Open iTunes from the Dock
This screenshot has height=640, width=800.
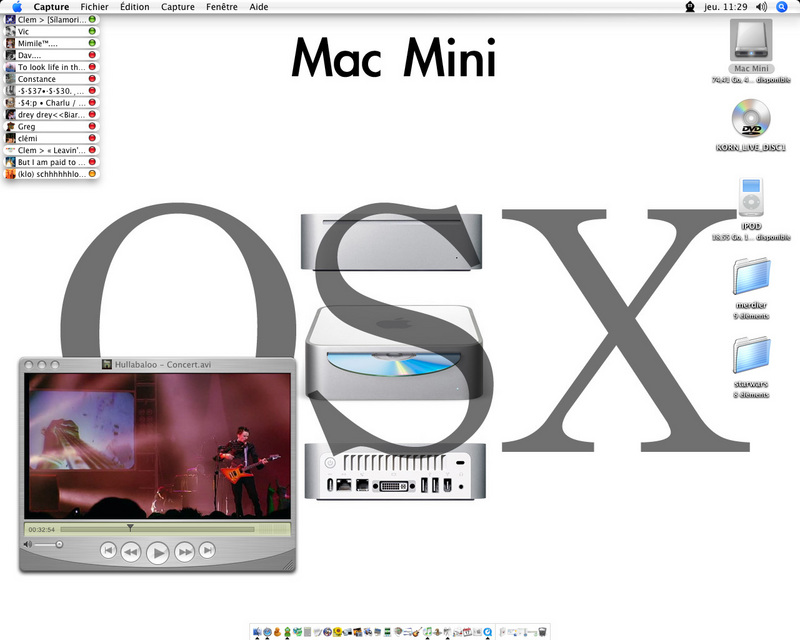428,632
